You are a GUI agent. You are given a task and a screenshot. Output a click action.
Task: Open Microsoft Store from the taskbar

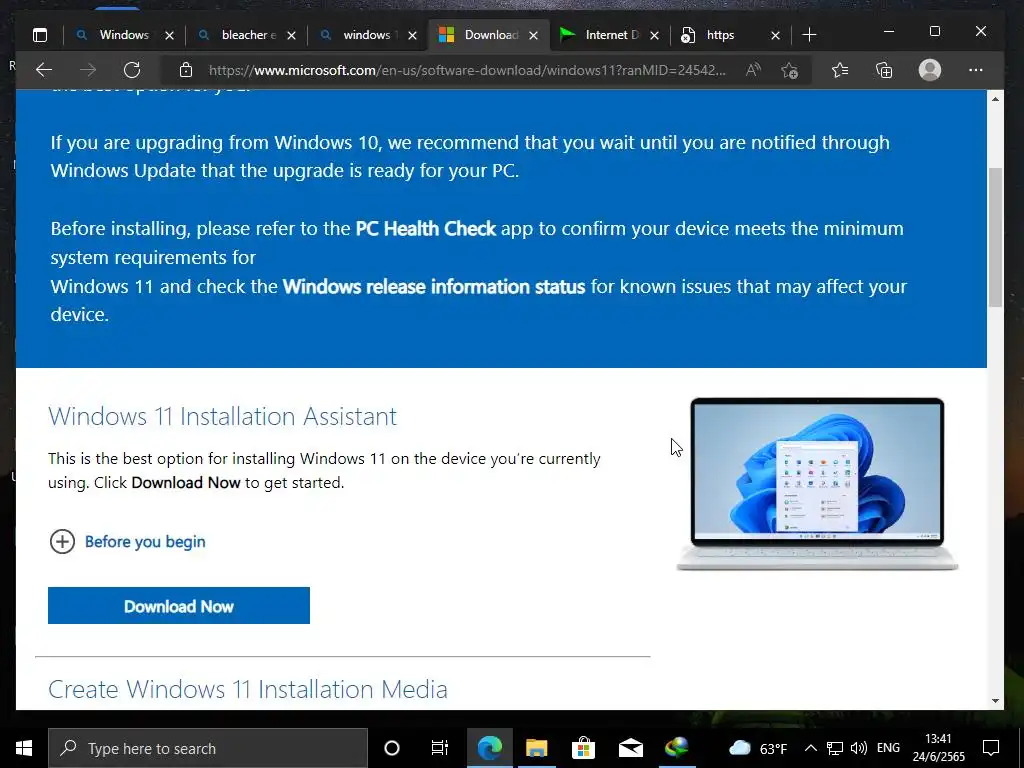pyautogui.click(x=583, y=748)
